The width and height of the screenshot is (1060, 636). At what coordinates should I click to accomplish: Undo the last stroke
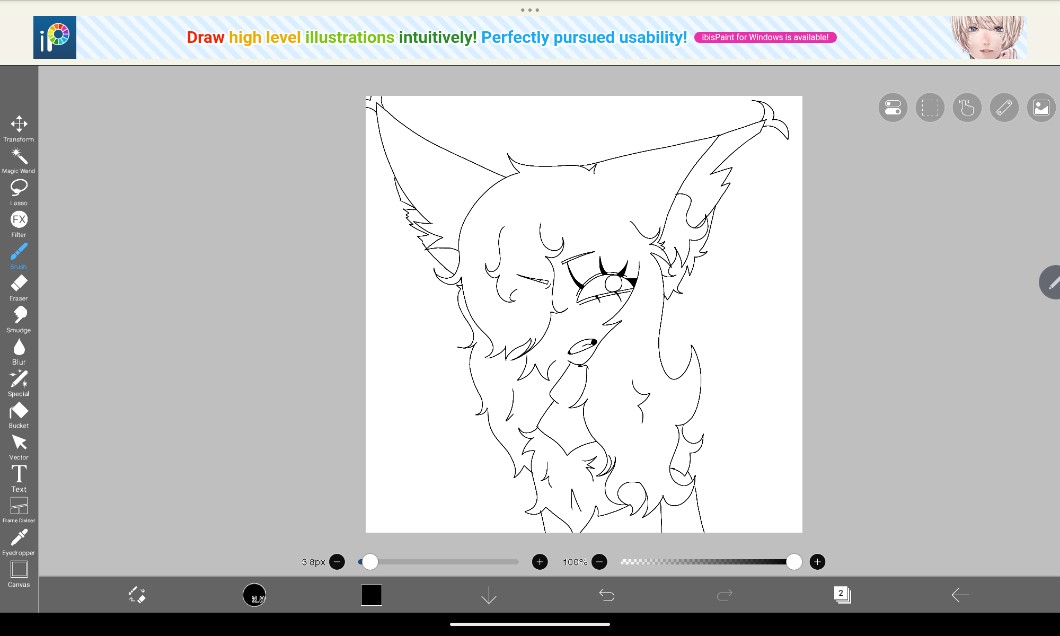(x=606, y=595)
